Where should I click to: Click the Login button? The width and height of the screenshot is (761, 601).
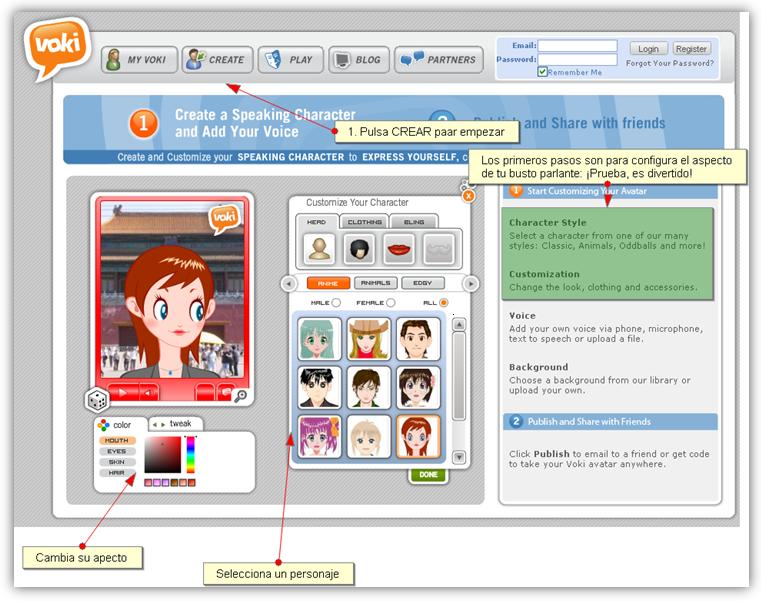(x=648, y=49)
